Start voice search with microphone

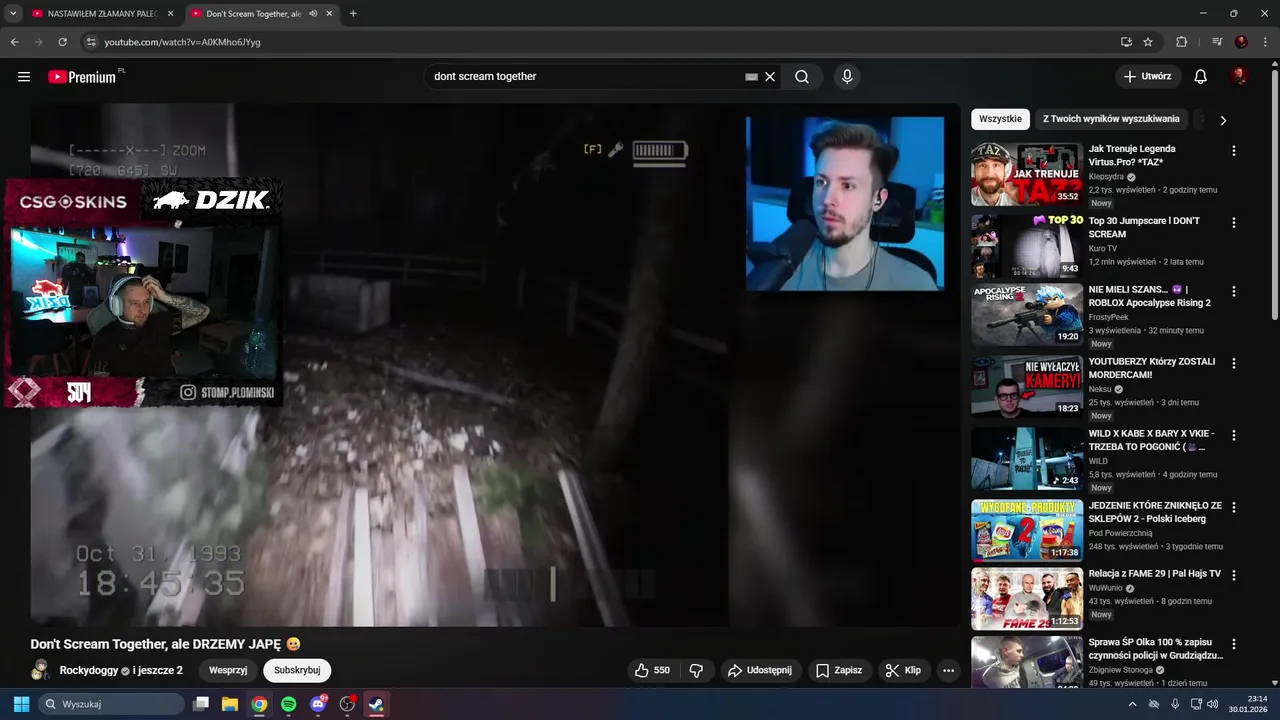(x=847, y=77)
